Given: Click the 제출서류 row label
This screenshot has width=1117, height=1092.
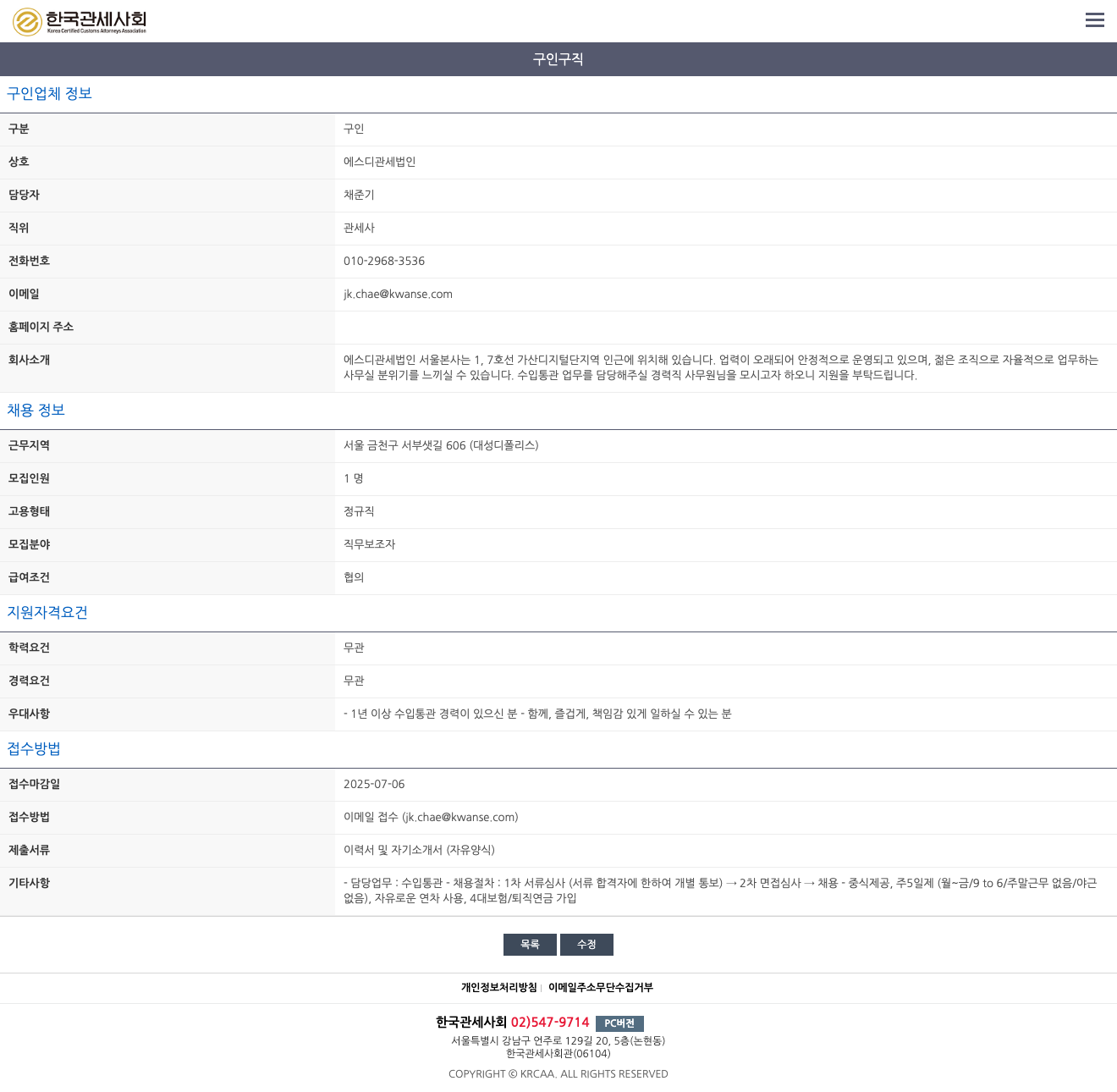Looking at the screenshot, I should tap(29, 850).
